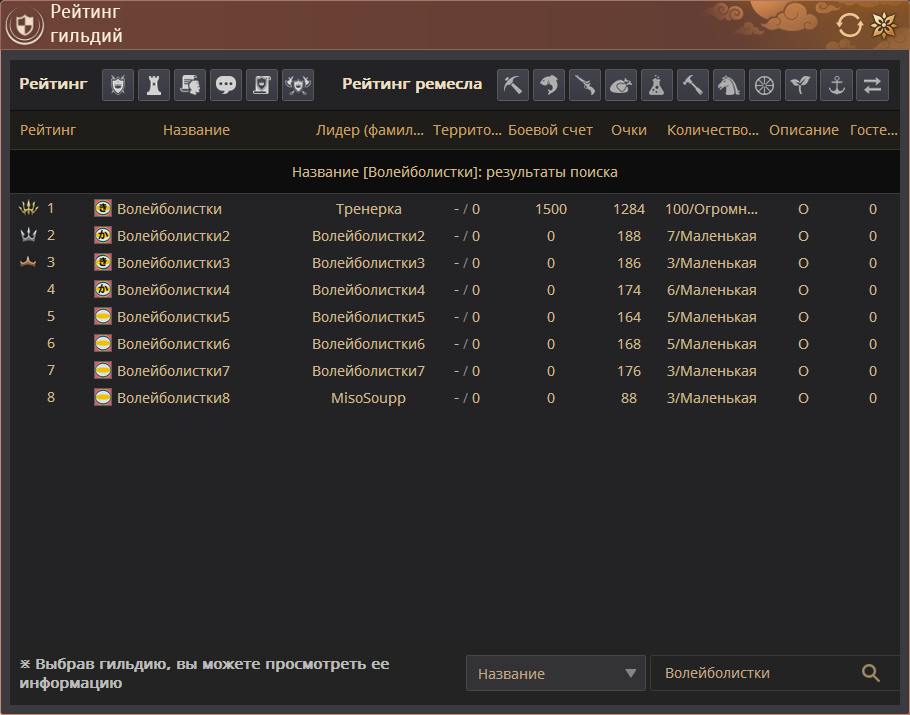
Task: Open the trade arrows craft ranking
Action: 872,85
